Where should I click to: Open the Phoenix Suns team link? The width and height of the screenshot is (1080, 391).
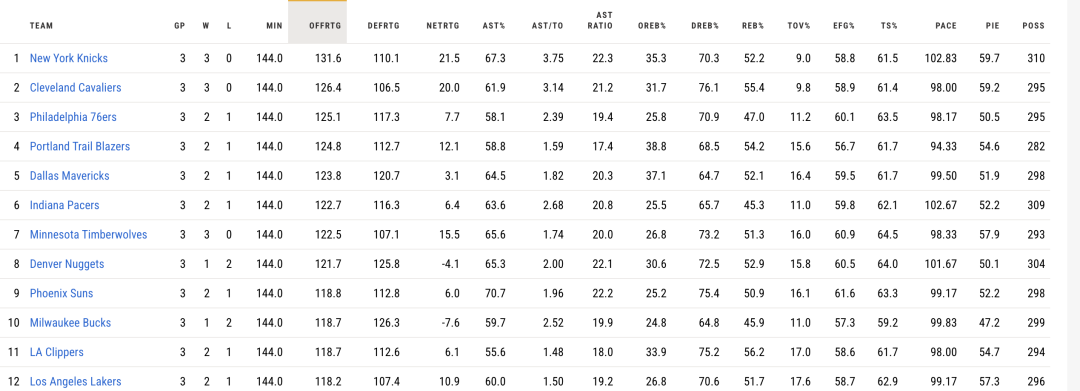coord(61,293)
